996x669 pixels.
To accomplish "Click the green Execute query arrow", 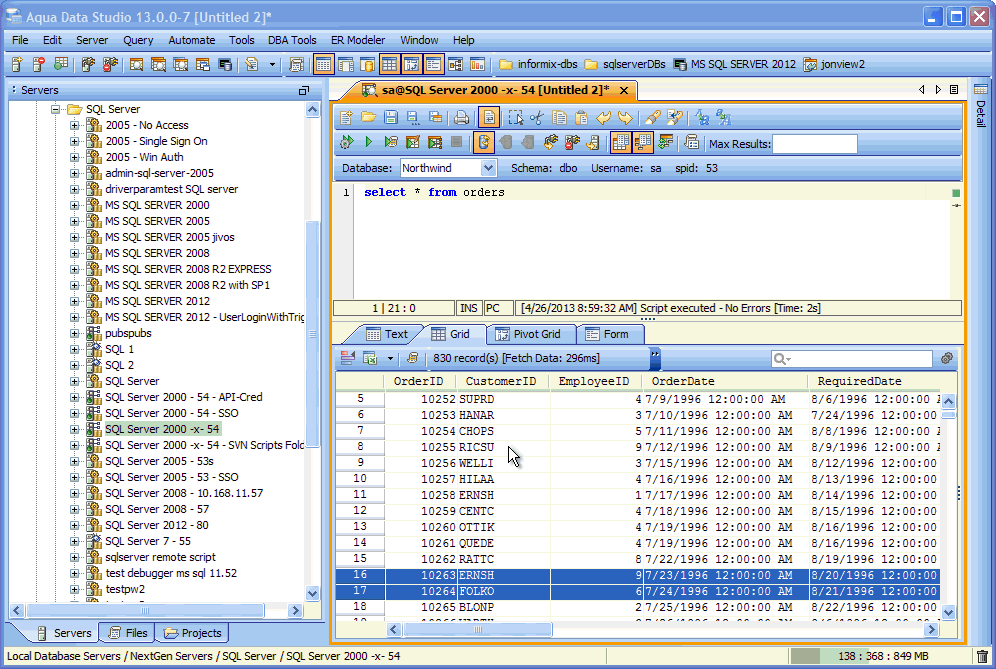I will pos(368,143).
